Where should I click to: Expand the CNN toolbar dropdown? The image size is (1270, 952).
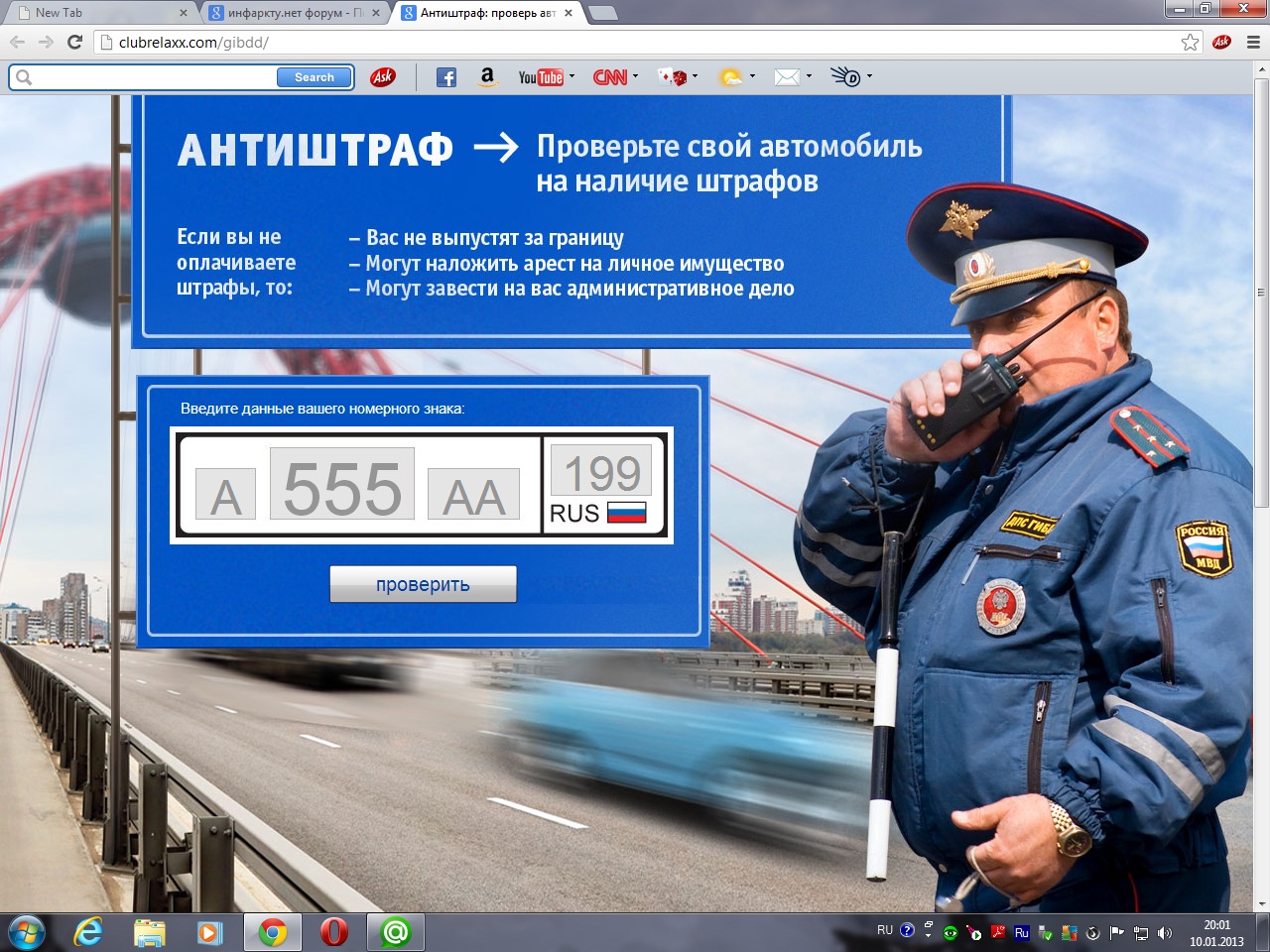point(635,76)
